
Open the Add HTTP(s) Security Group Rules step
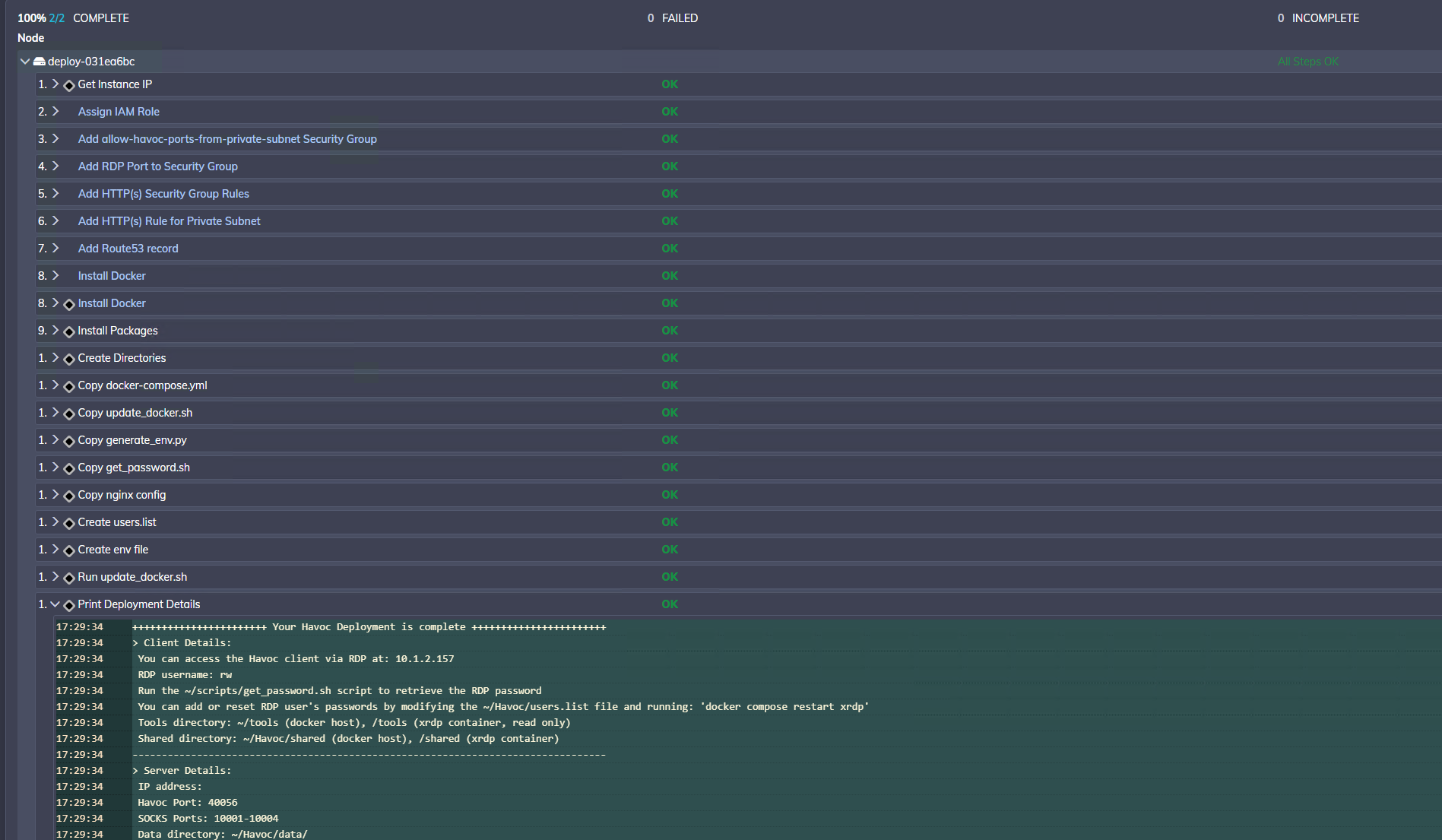[x=163, y=194]
